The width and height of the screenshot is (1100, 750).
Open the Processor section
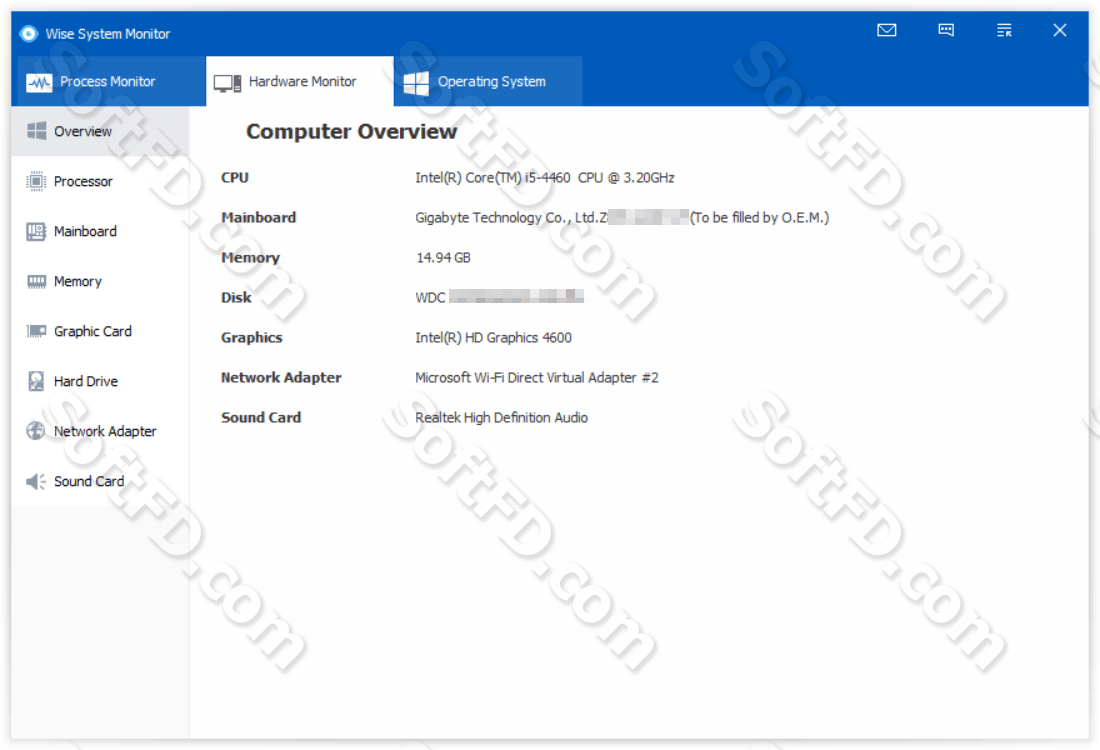[100, 181]
